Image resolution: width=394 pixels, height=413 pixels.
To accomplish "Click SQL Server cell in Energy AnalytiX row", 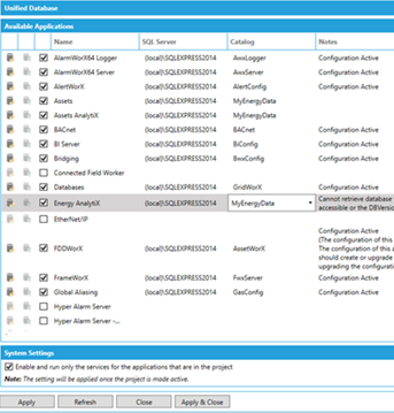I will [x=180, y=203].
